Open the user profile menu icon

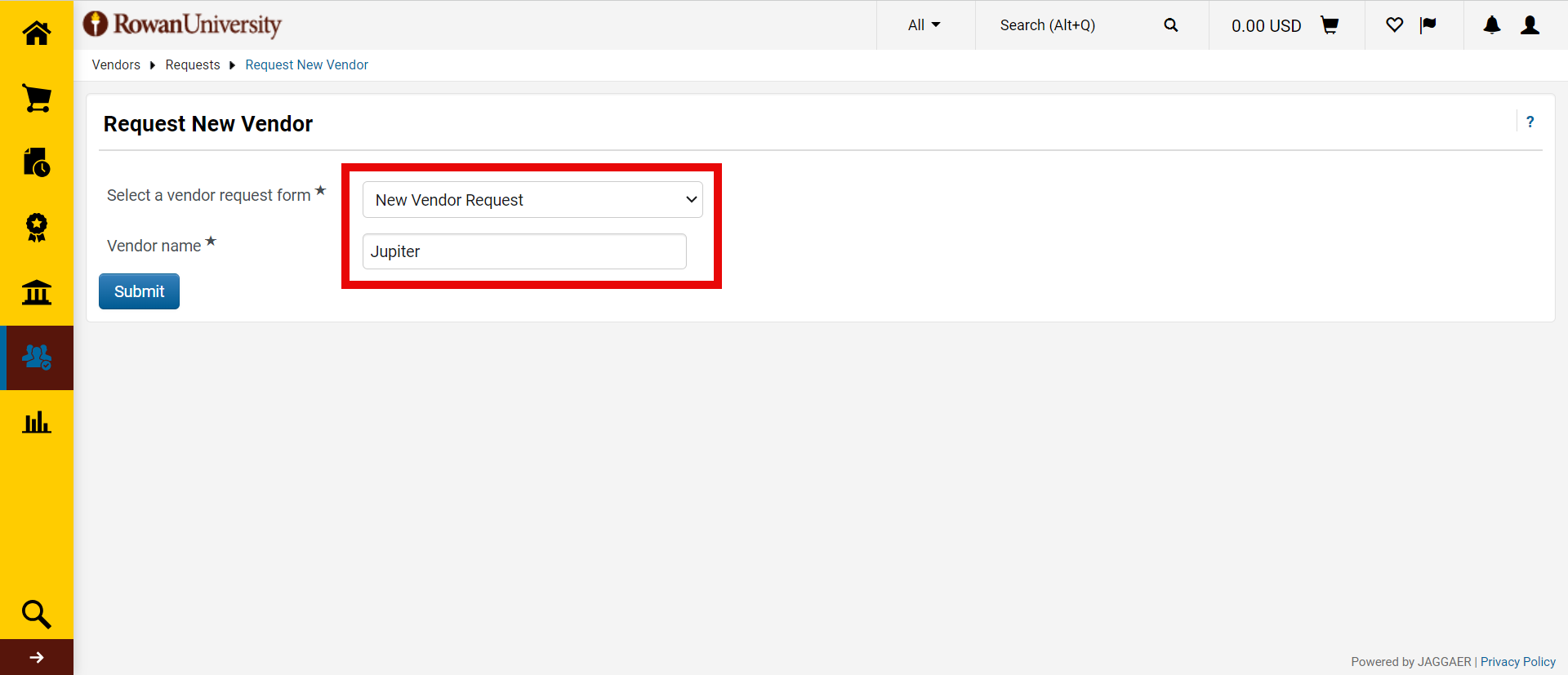tap(1530, 25)
